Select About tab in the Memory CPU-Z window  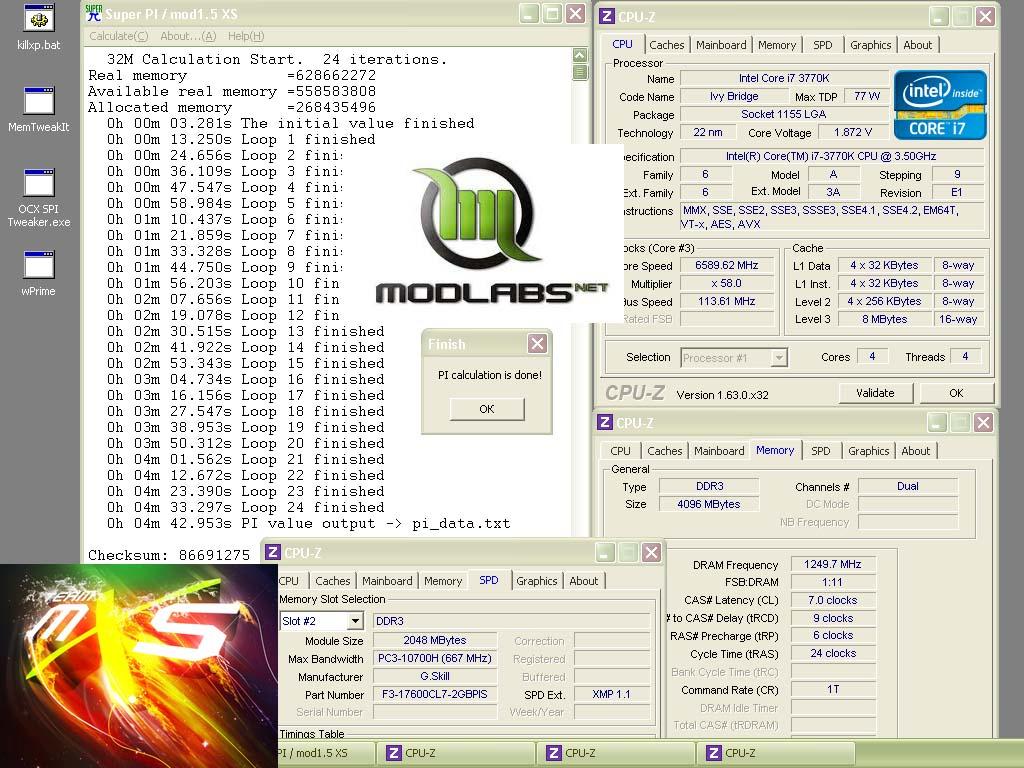click(916, 451)
